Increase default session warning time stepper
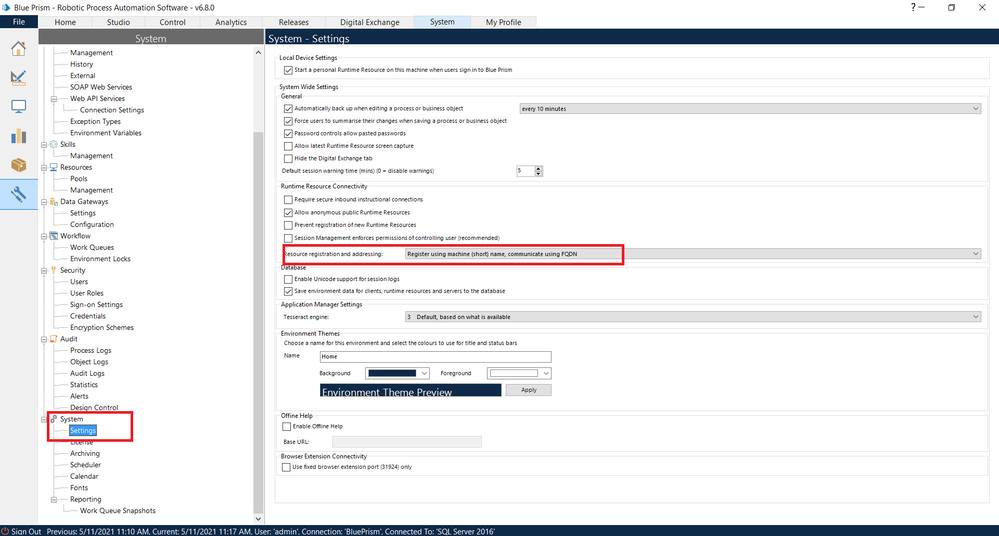The height and width of the screenshot is (536, 999). 539,168
